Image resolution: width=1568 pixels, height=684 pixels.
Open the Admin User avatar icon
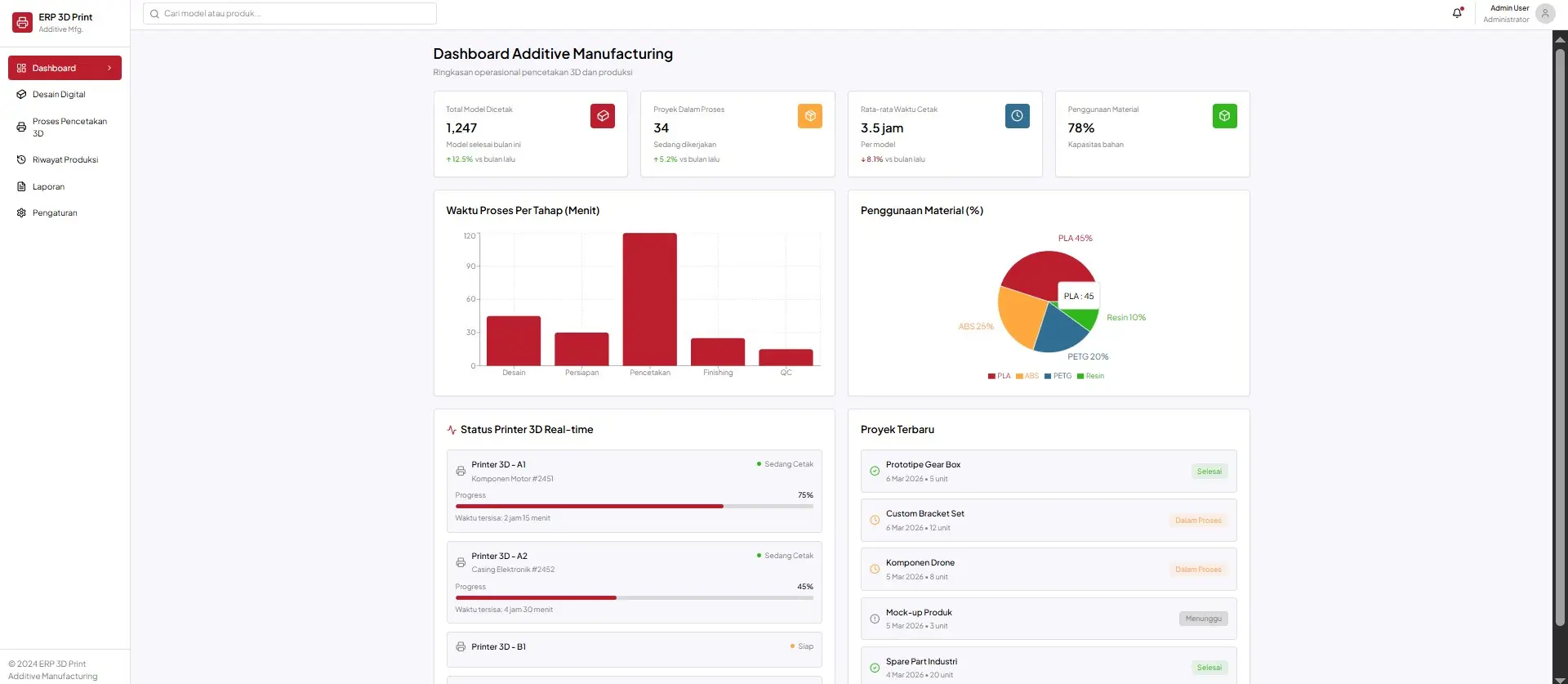(1544, 13)
